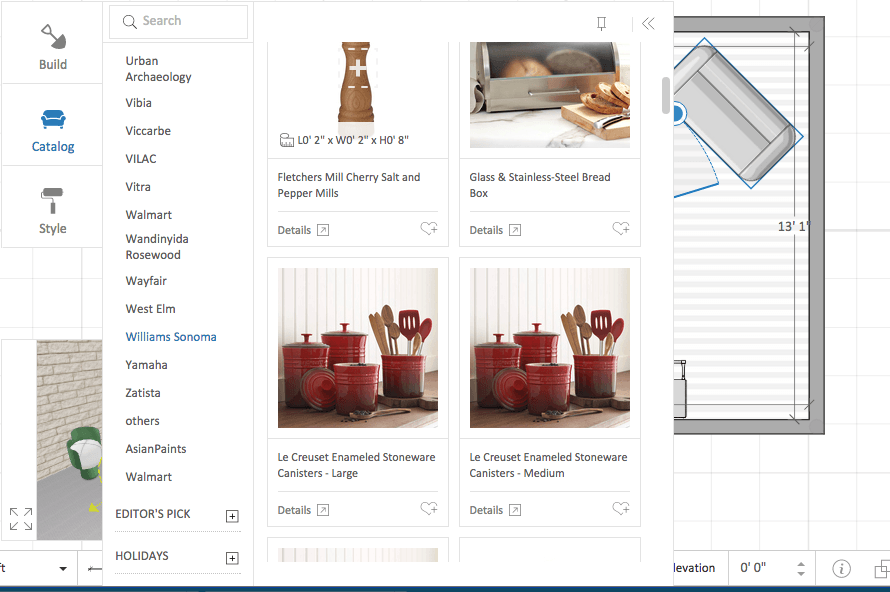Focus the catalog Search field
Screen dimensions: 890x592
[179, 22]
